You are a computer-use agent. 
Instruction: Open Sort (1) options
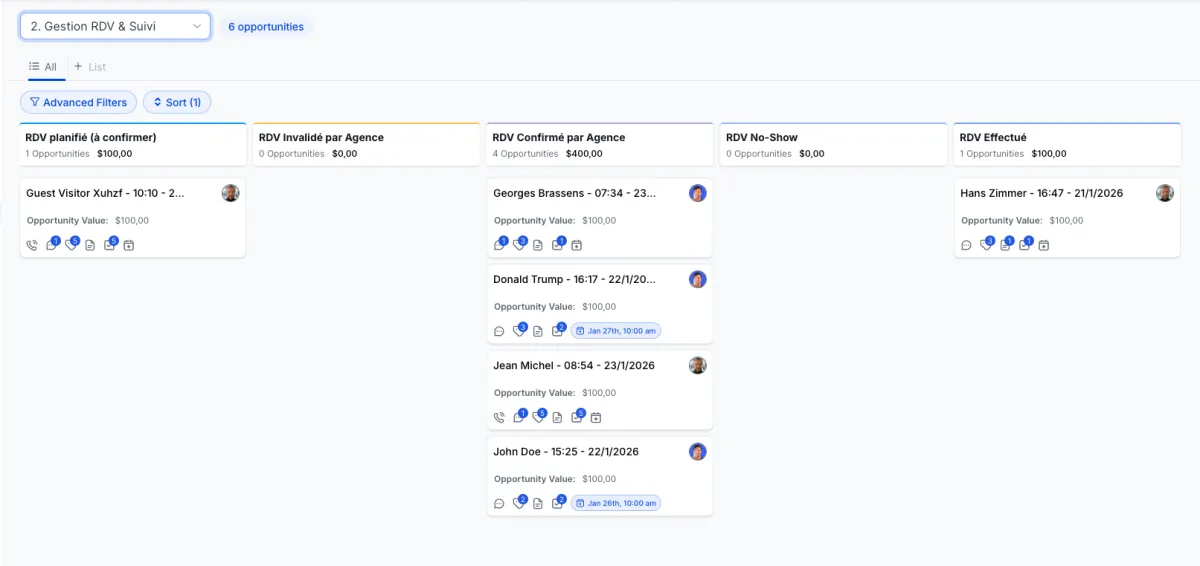[x=177, y=102]
